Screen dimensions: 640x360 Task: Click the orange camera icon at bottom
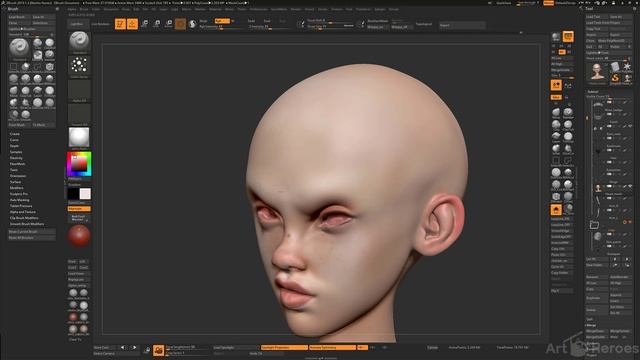158,350
